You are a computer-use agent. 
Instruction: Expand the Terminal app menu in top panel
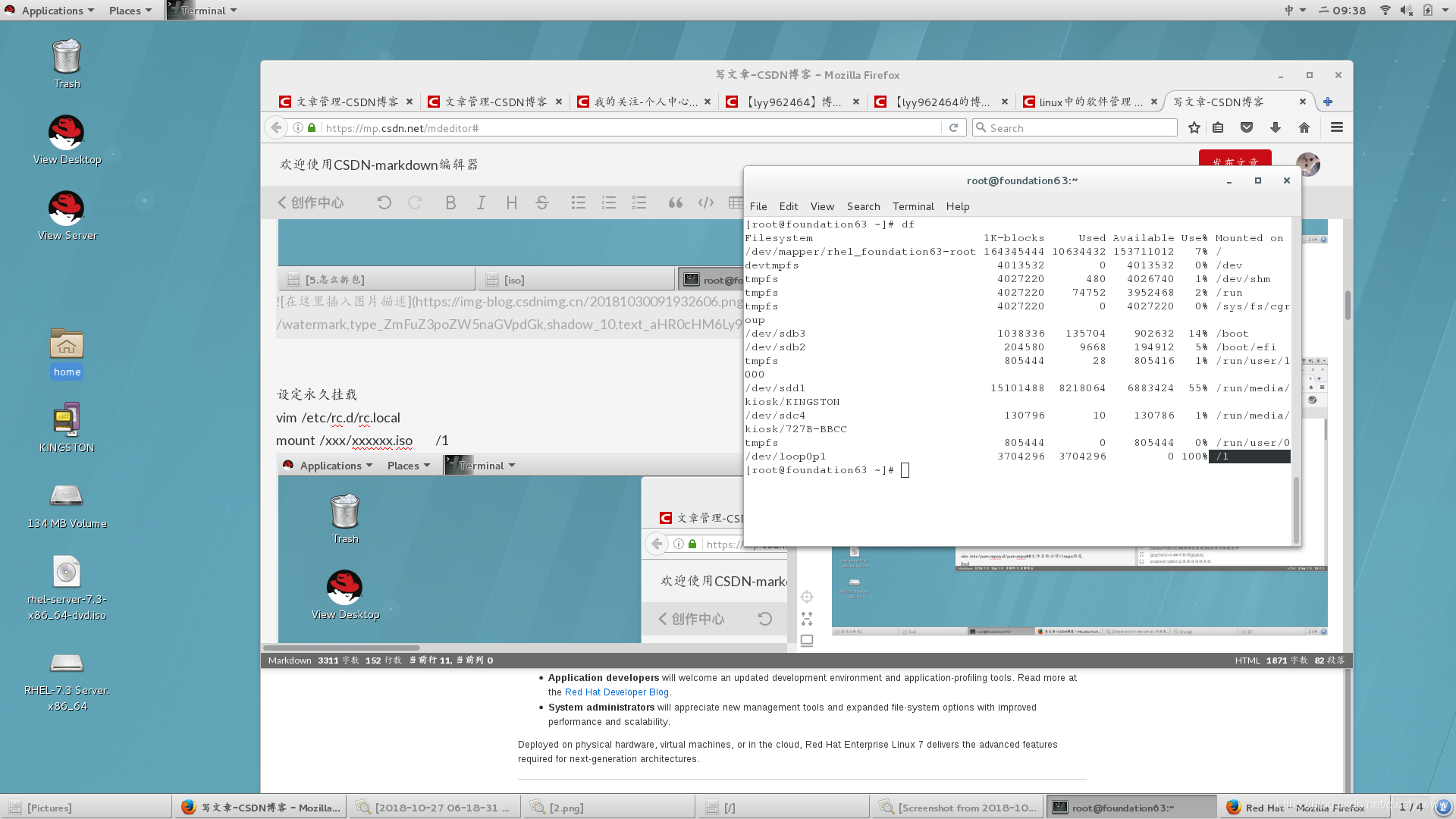[x=202, y=10]
